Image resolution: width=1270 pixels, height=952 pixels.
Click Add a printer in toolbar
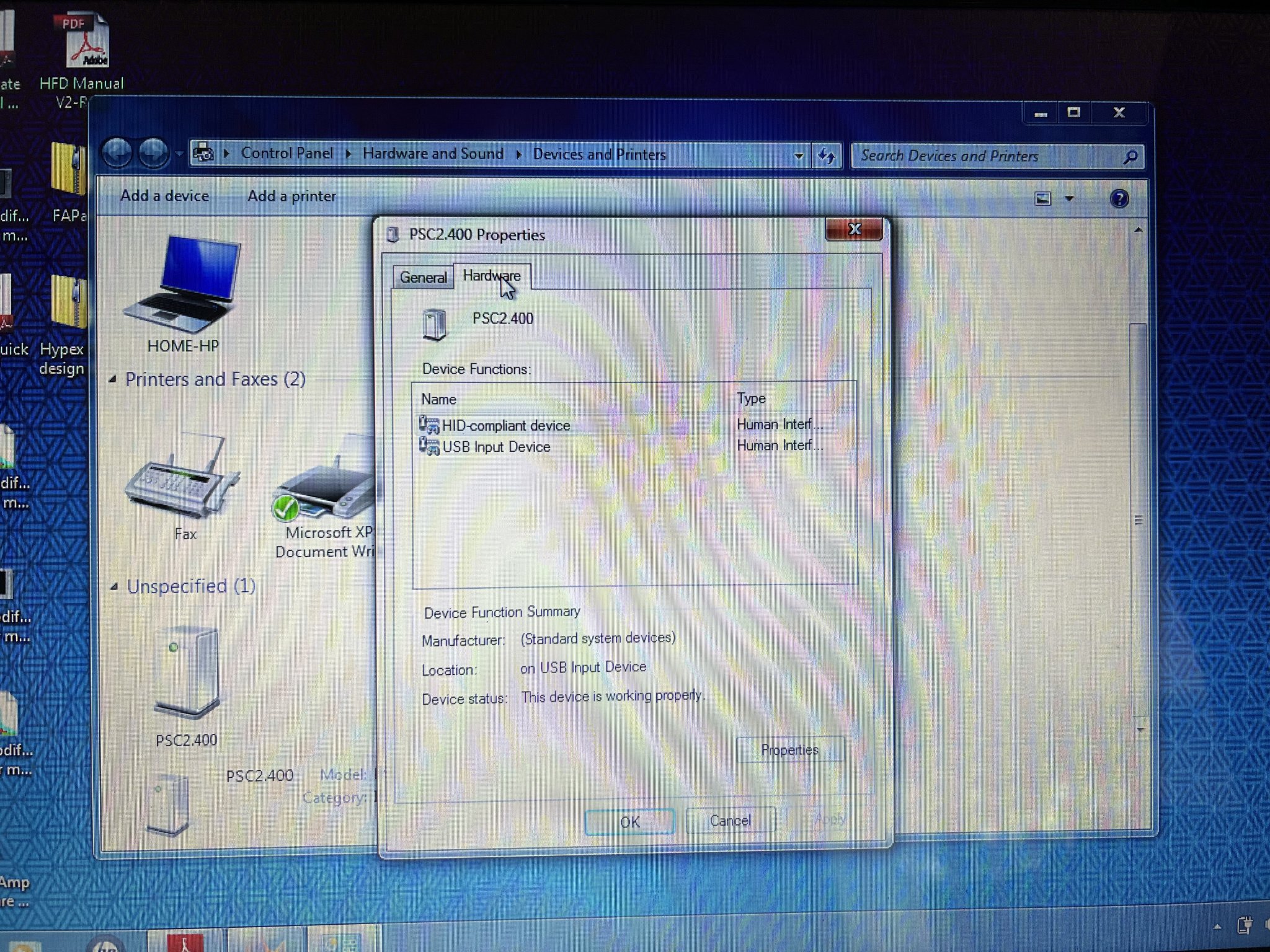coord(291,196)
